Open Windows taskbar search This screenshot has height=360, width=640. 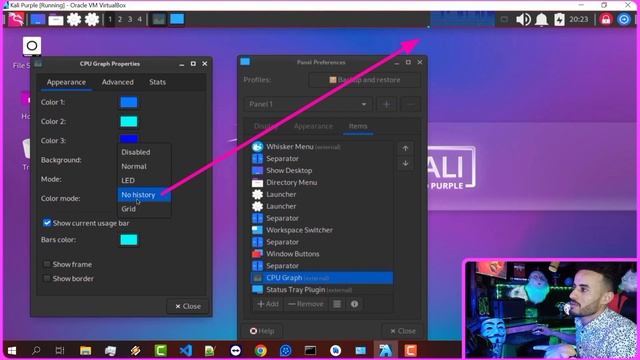point(36,351)
